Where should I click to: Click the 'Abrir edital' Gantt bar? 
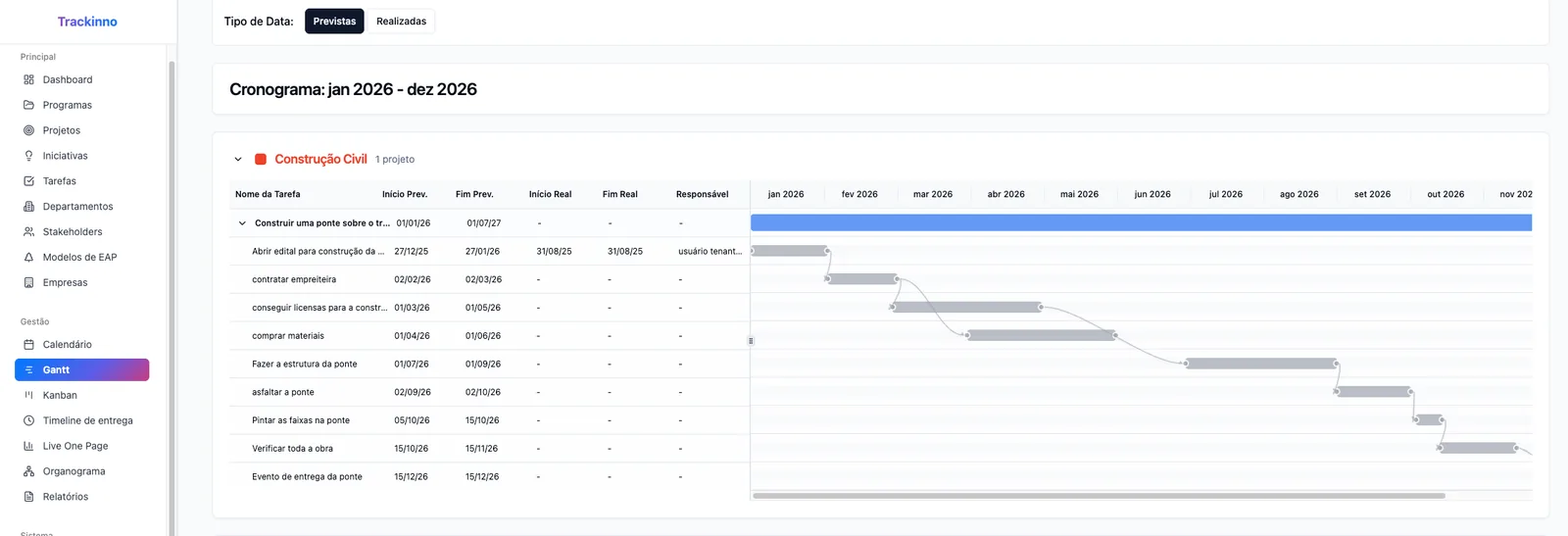[x=789, y=251]
